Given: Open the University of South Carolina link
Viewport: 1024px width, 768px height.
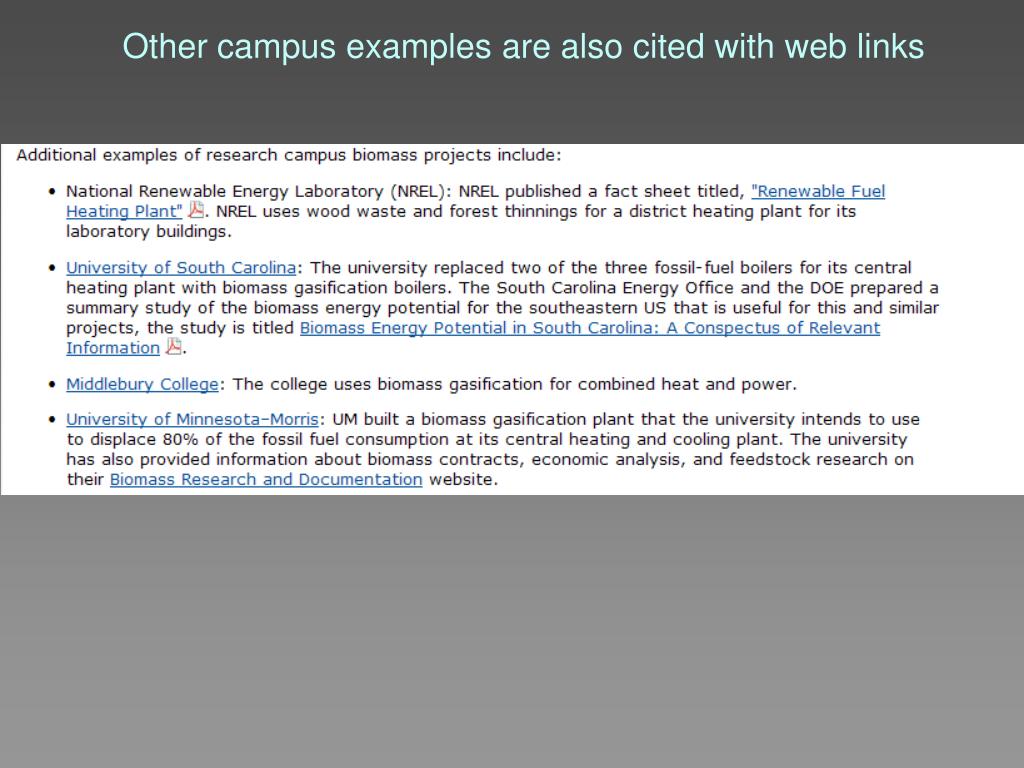Looking at the screenshot, I should point(181,267).
